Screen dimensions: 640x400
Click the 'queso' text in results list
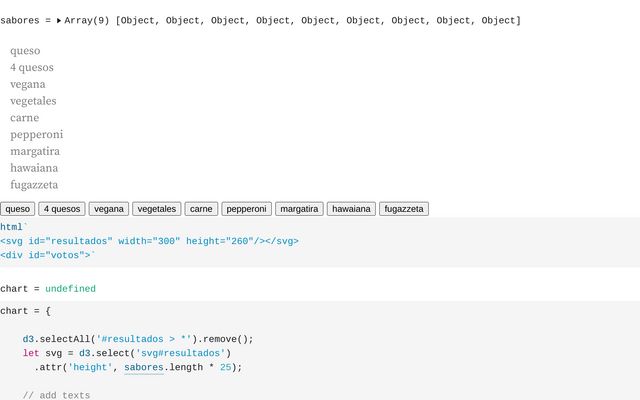[25, 51]
